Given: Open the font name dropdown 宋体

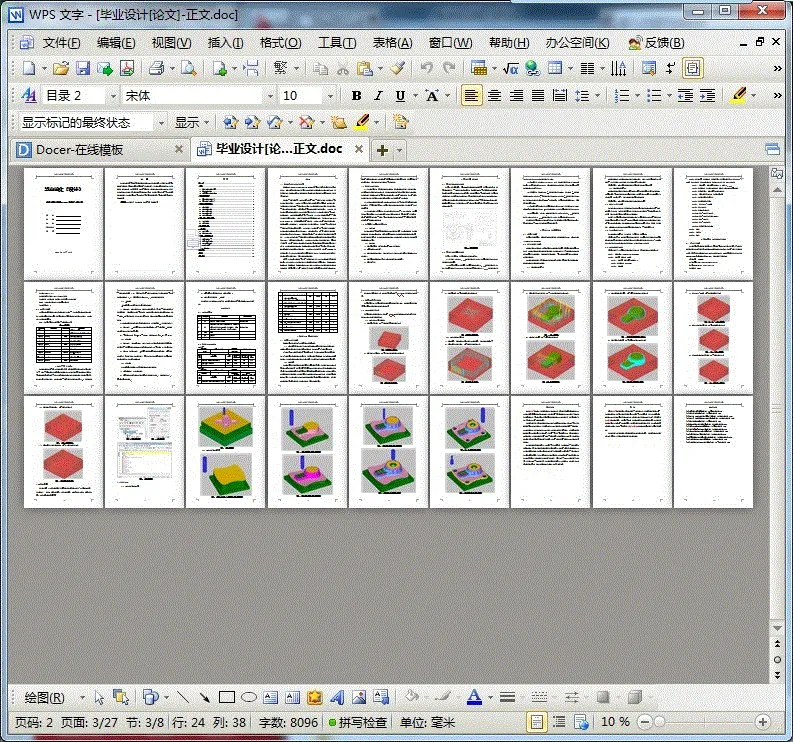Looking at the screenshot, I should (271, 96).
